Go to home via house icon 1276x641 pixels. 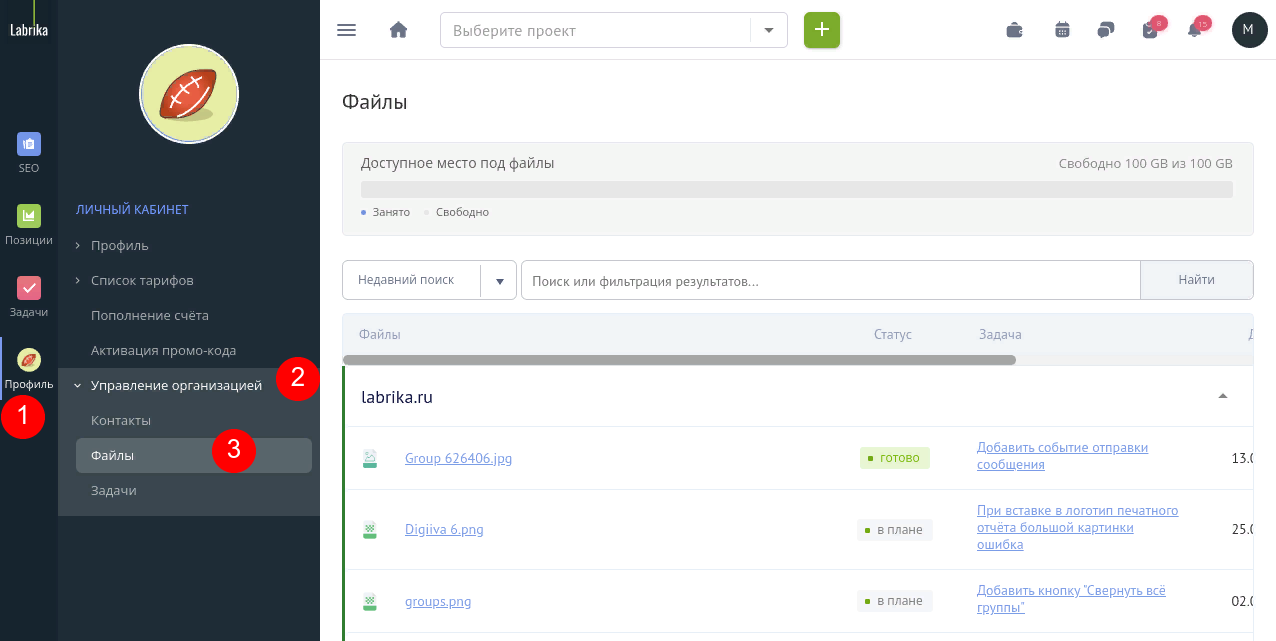[398, 30]
